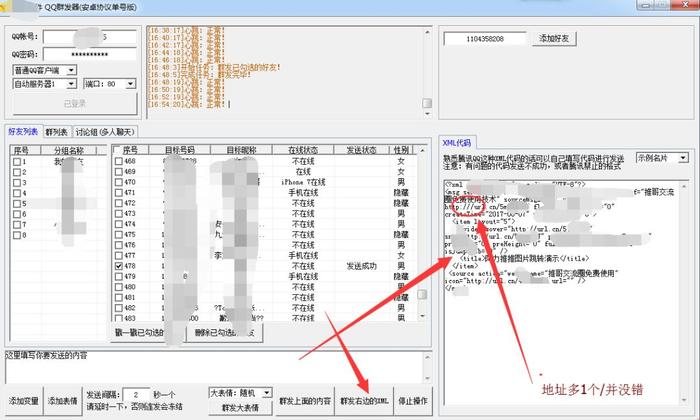Click friend list scrollbar up arrow
The image size is (700, 420).
click(x=422, y=150)
